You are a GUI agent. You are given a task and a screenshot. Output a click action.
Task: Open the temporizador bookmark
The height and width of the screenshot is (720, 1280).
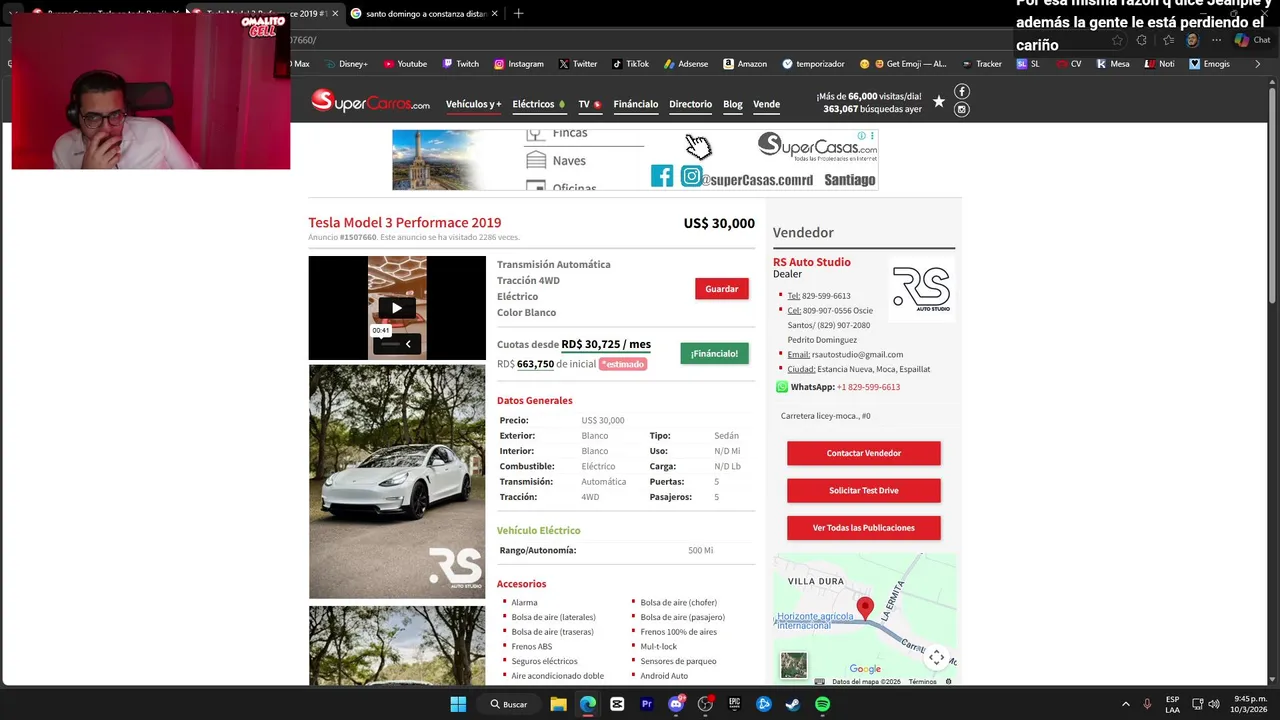click(x=813, y=64)
